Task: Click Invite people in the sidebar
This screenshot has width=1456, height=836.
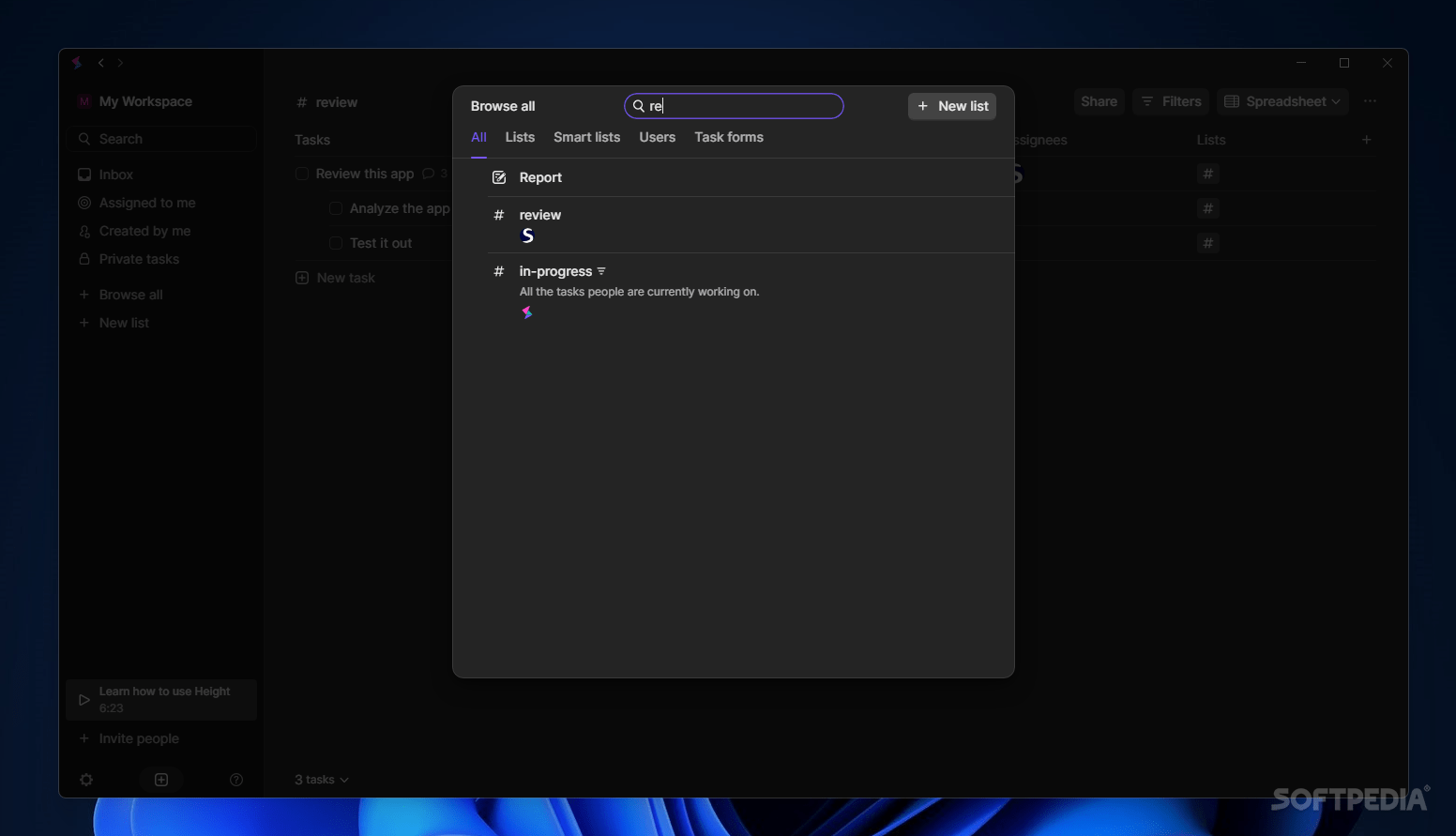Action: 129,738
